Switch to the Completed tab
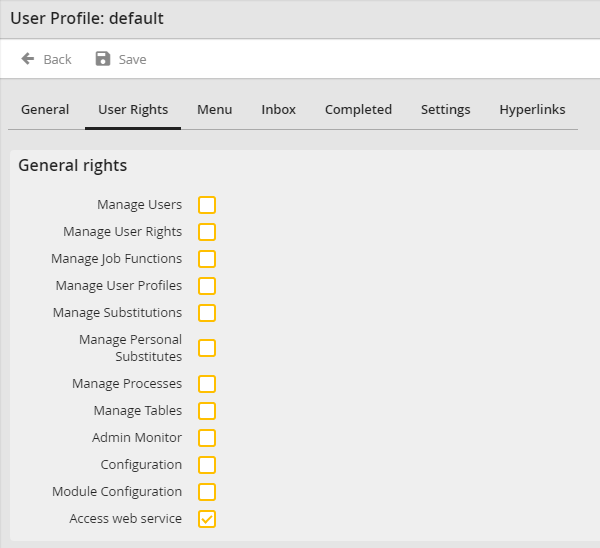The image size is (600, 548). [358, 109]
